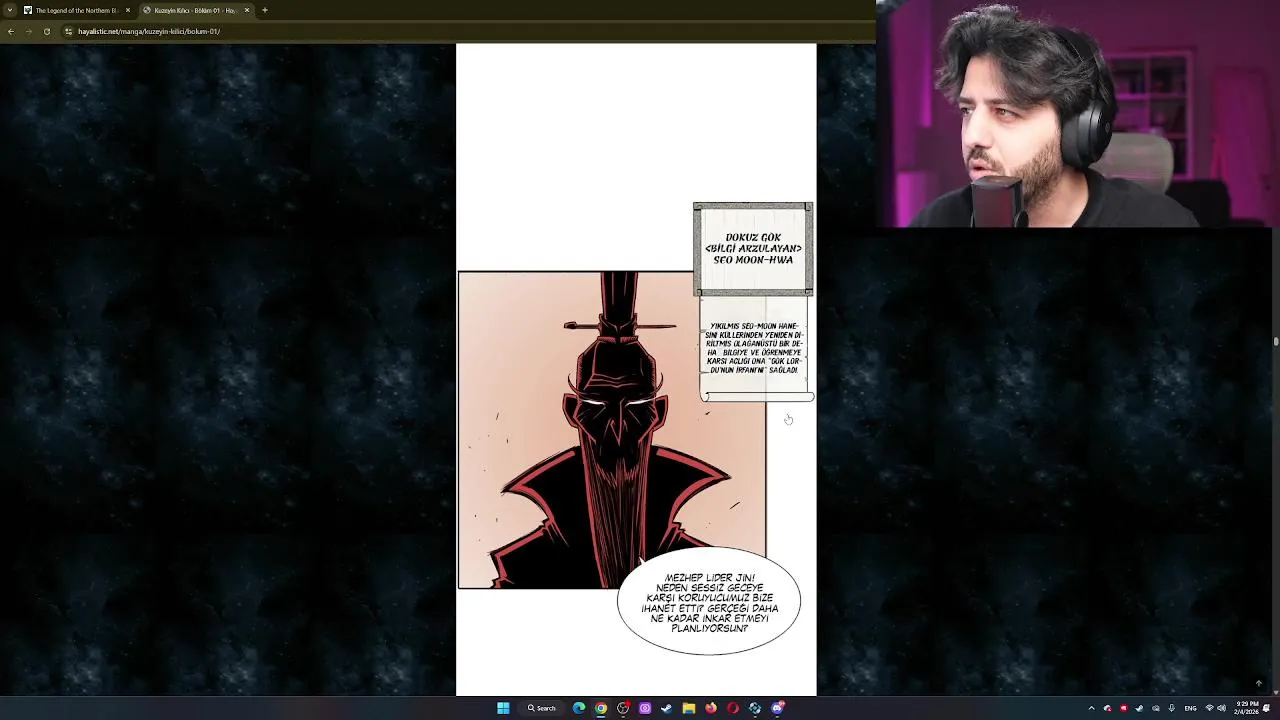1280x720 pixels.
Task: Close the Kuzeyin Kılıcı tab
Action: [247, 10]
